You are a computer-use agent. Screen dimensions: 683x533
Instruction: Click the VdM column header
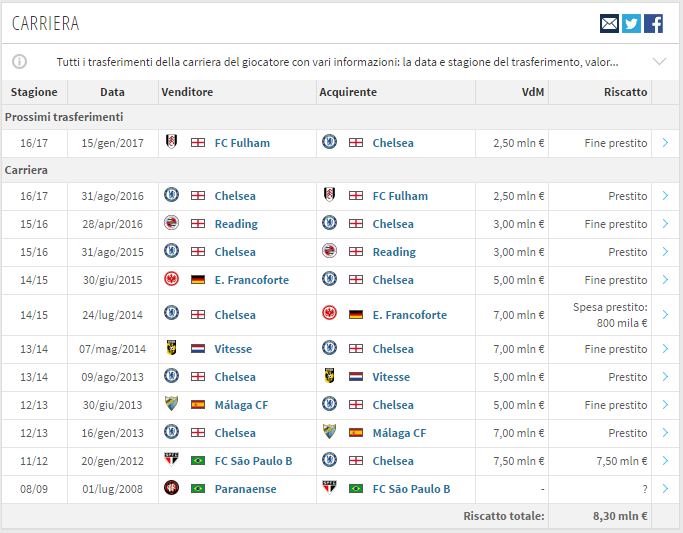click(x=532, y=92)
